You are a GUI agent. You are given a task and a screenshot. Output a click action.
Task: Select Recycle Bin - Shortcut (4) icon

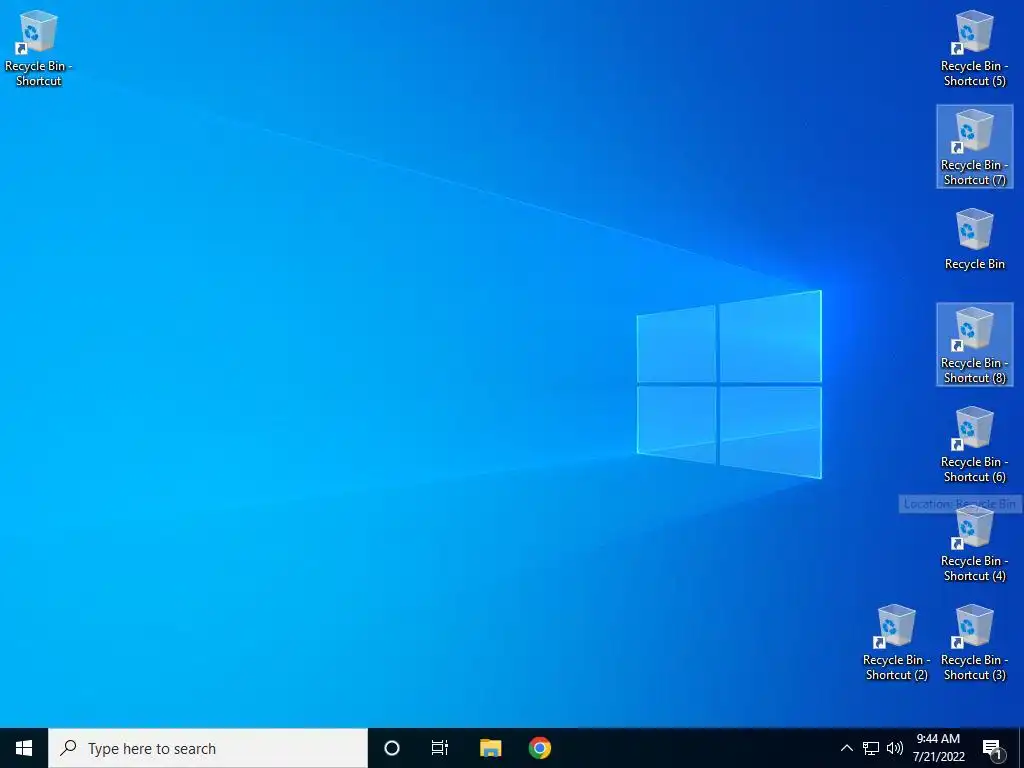(974, 544)
